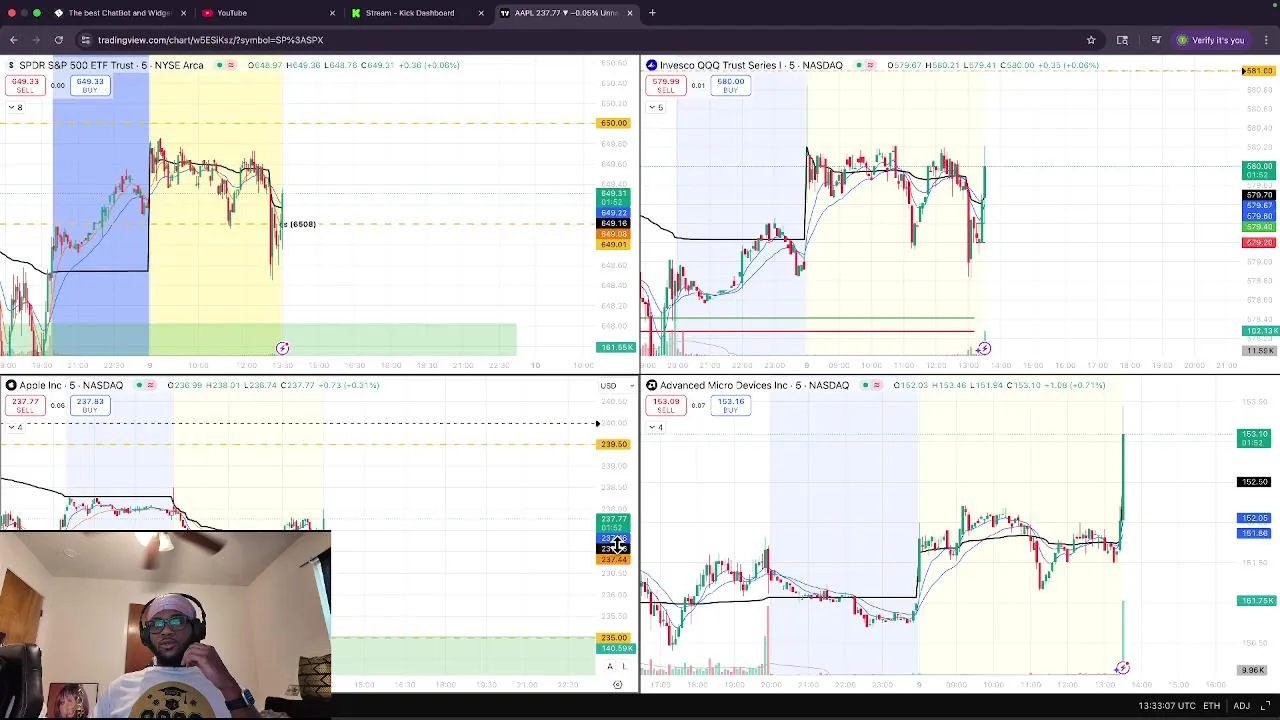Expand SPY indicator legend showing 8
Screen dimensions: 1280x720
pyautogui.click(x=15, y=107)
